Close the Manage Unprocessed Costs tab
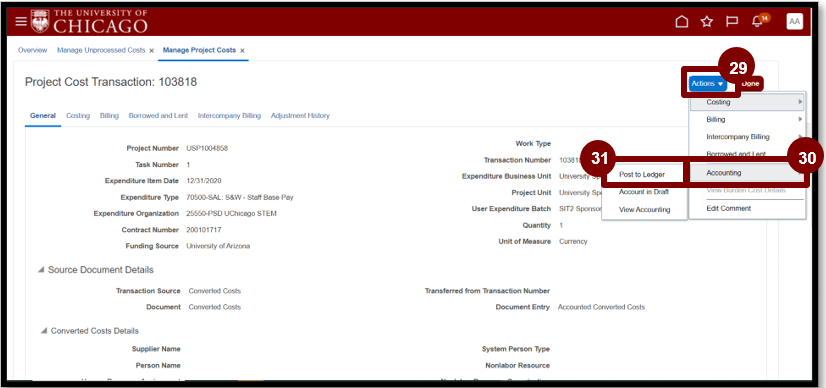826x388 pixels. (x=151, y=51)
